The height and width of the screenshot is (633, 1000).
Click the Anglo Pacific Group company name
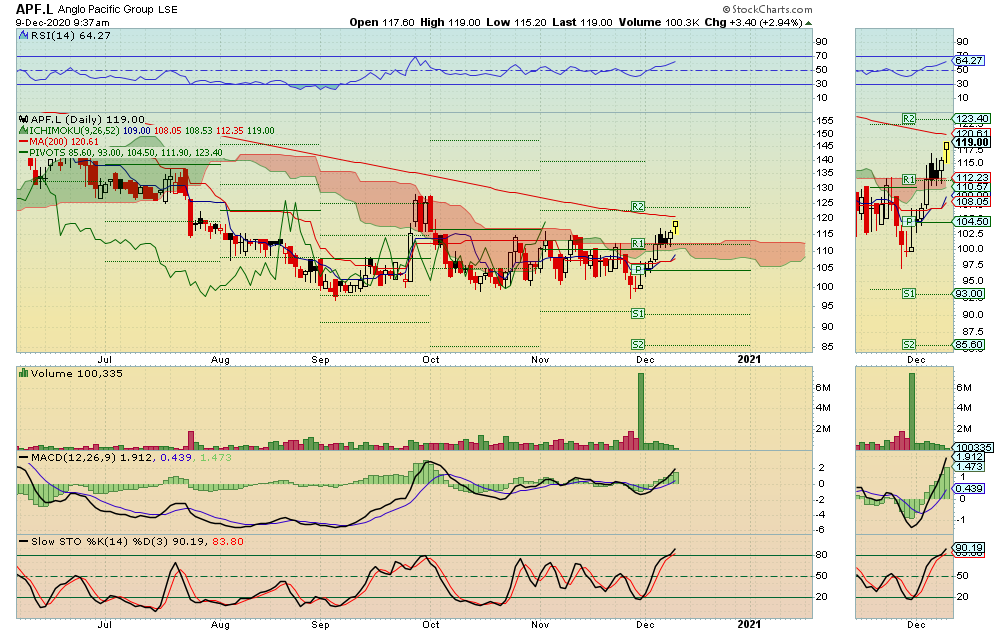(106, 10)
